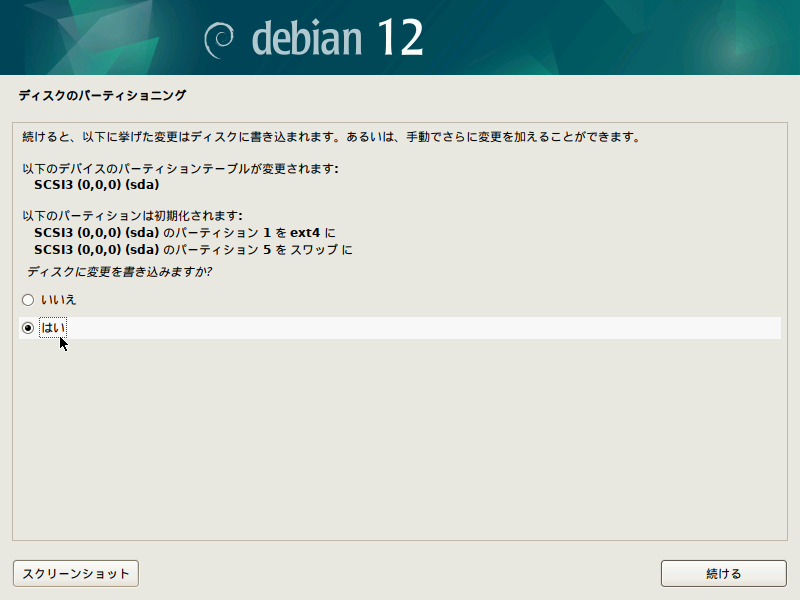
Task: Click the partition 5 swap line
Action: pyautogui.click(x=193, y=249)
